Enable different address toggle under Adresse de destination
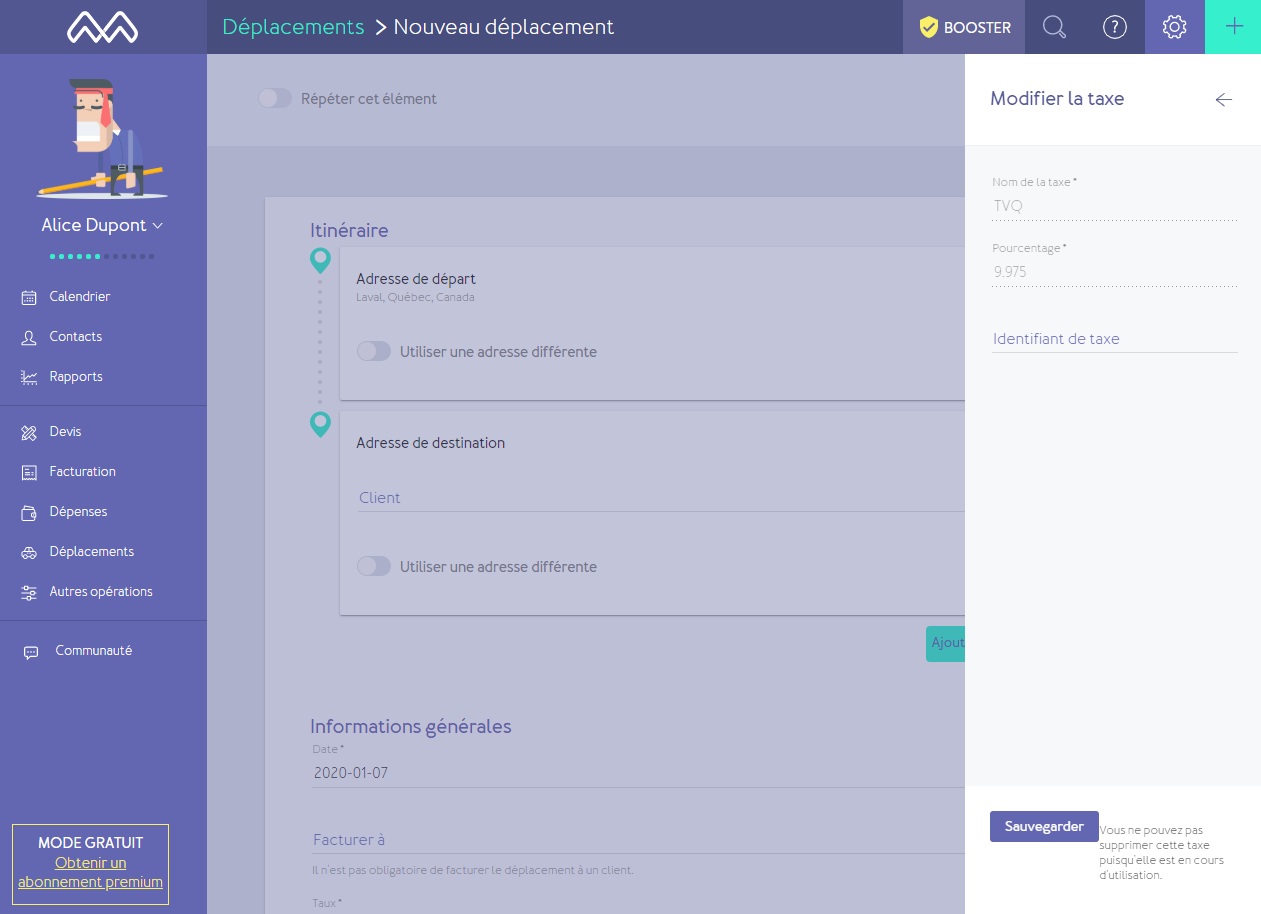The height and width of the screenshot is (914, 1261). pos(374,566)
